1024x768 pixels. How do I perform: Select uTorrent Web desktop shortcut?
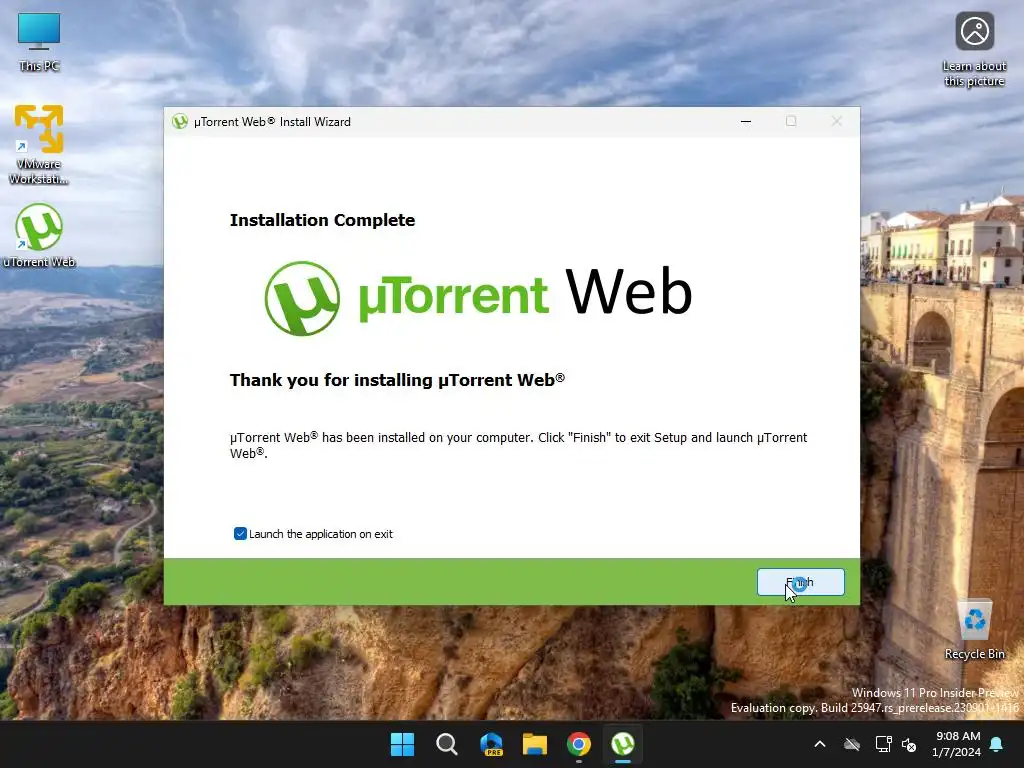coord(39,235)
